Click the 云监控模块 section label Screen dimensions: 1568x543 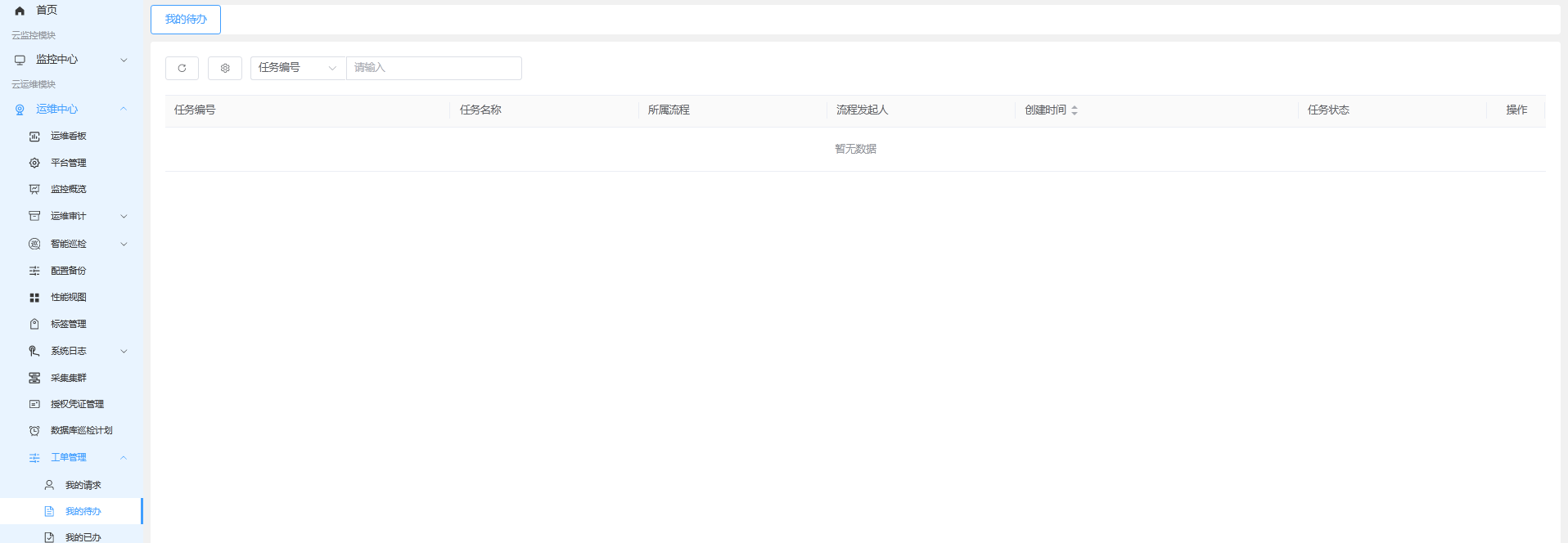click(34, 35)
